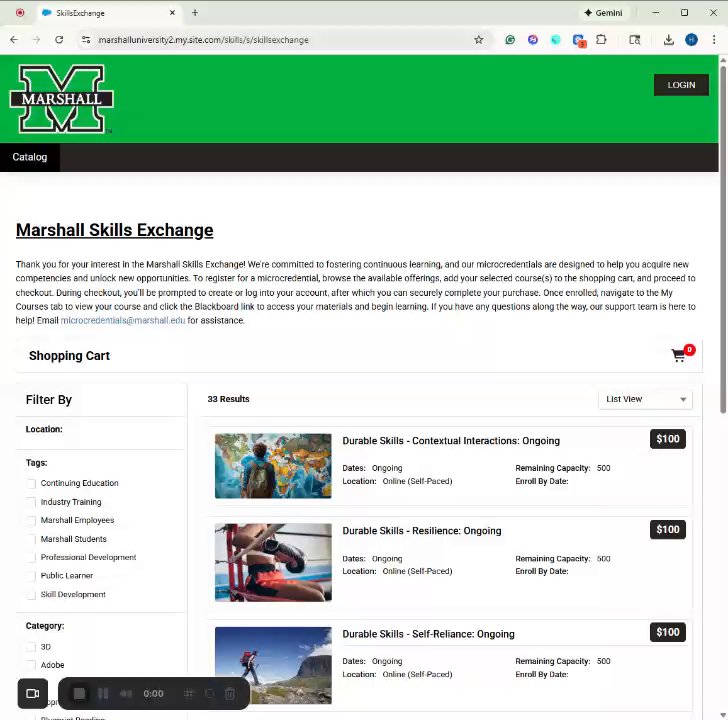The image size is (728, 720).
Task: Check the Marshall Students tag
Action: (x=31, y=539)
